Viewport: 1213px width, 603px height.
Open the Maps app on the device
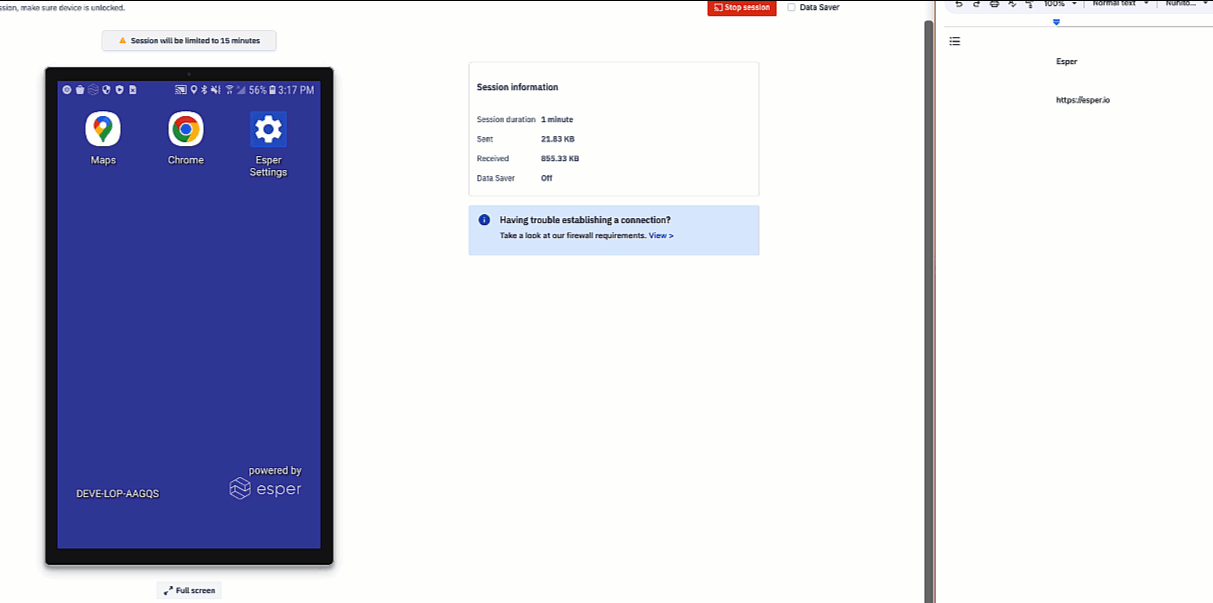click(x=103, y=139)
